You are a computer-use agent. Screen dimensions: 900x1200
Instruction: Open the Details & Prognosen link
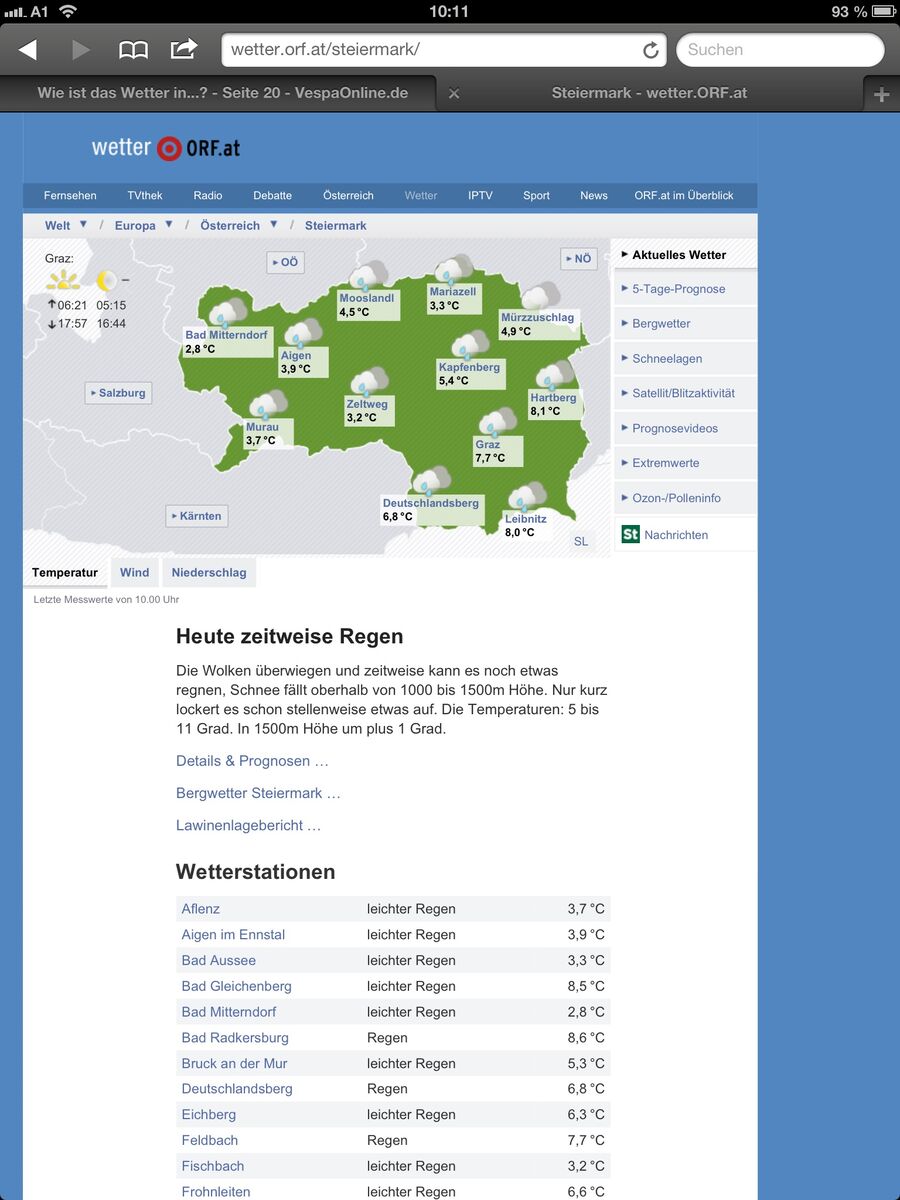pyautogui.click(x=252, y=761)
